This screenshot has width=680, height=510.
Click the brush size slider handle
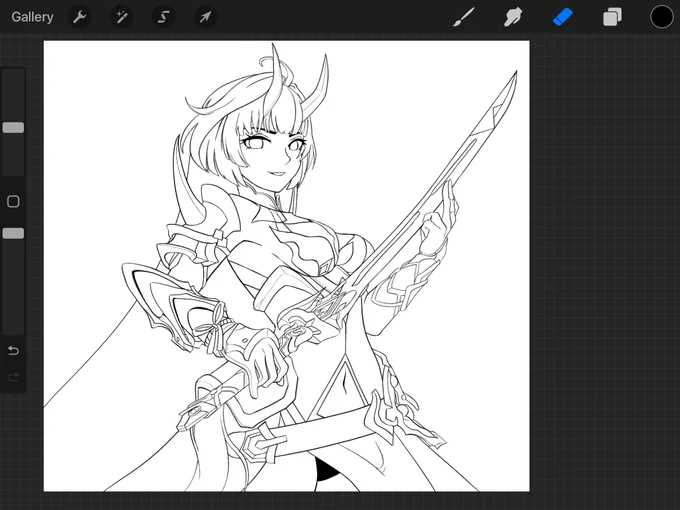point(13,128)
